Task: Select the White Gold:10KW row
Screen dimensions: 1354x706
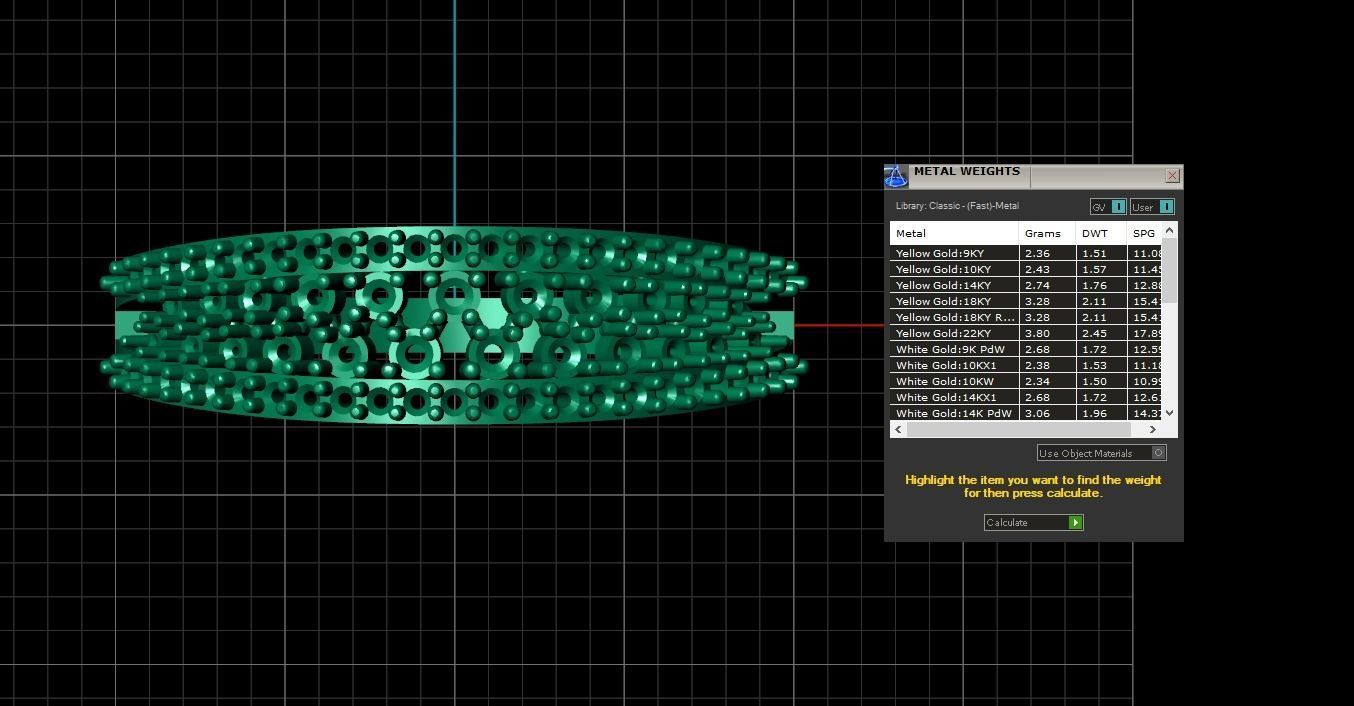Action: pos(1026,381)
